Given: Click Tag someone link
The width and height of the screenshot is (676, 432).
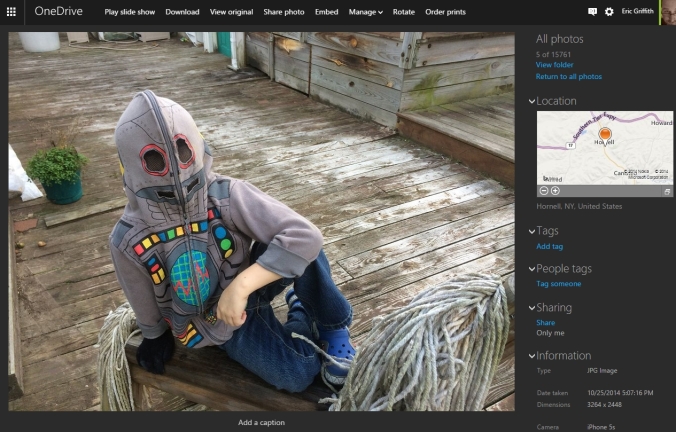Looking at the screenshot, I should (558, 284).
